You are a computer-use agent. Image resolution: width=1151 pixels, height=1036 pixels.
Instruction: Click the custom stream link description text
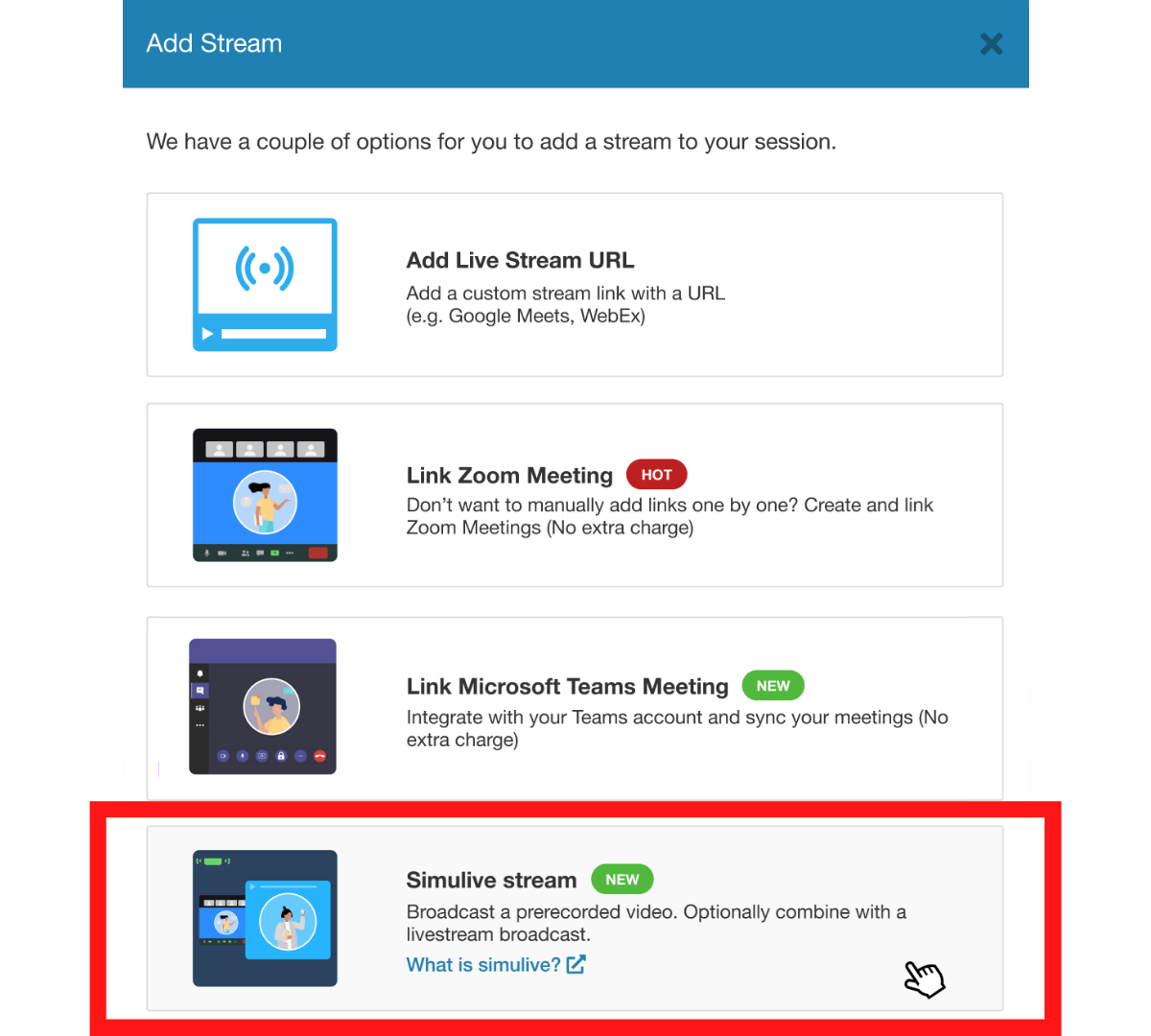(x=566, y=305)
